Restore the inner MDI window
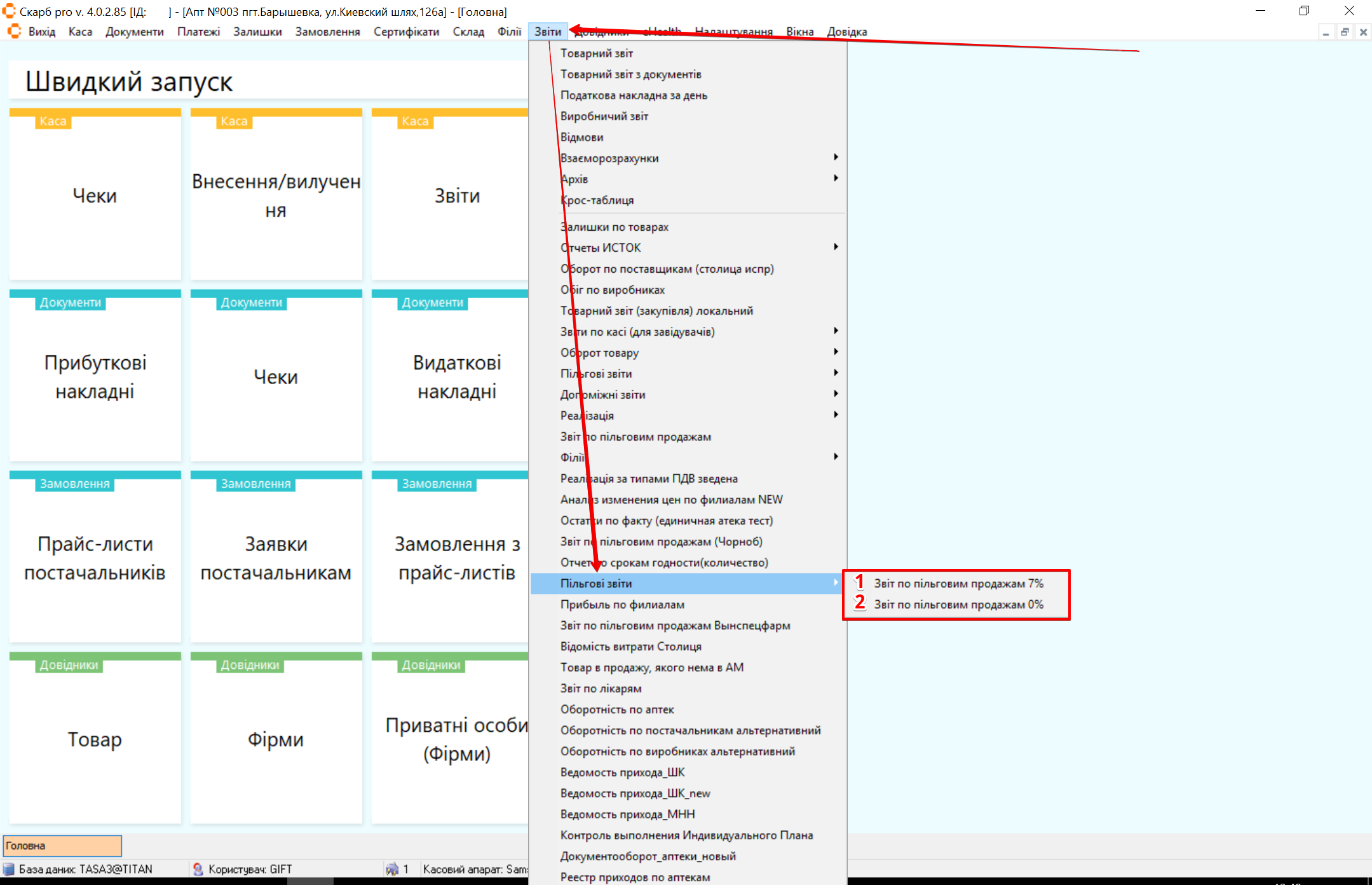Viewport: 1372px width, 885px height. (1345, 32)
